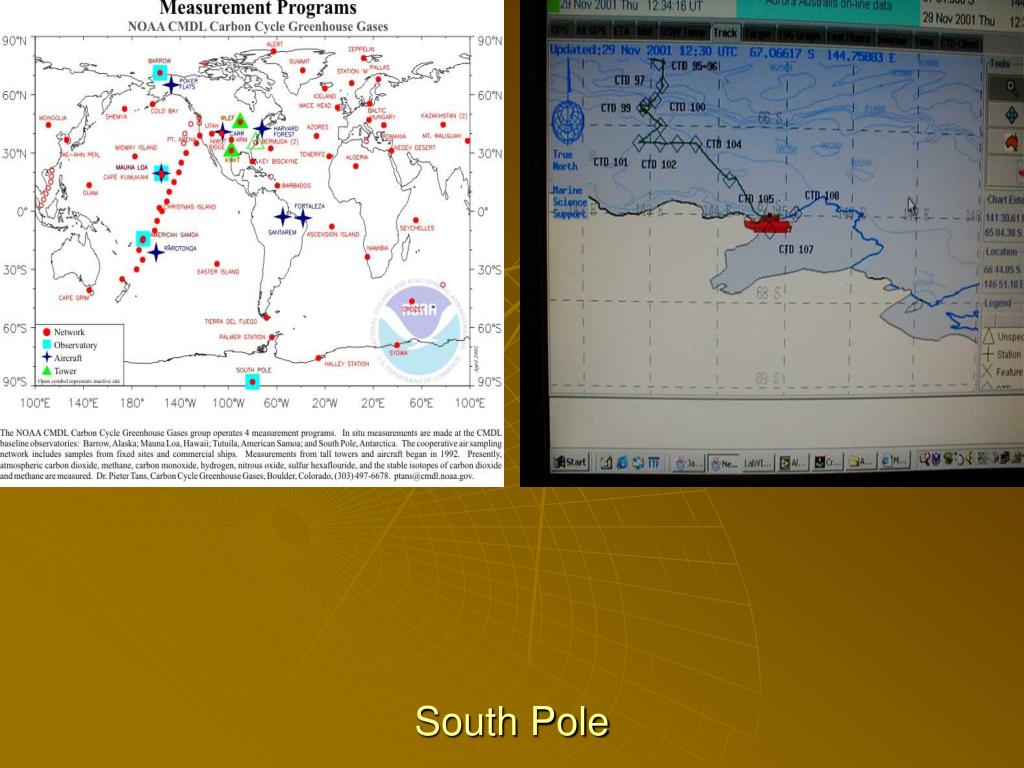This screenshot has width=1024, height=768.
Task: Click the 'SOUTH POLE' site label on map
Action: click(x=254, y=370)
